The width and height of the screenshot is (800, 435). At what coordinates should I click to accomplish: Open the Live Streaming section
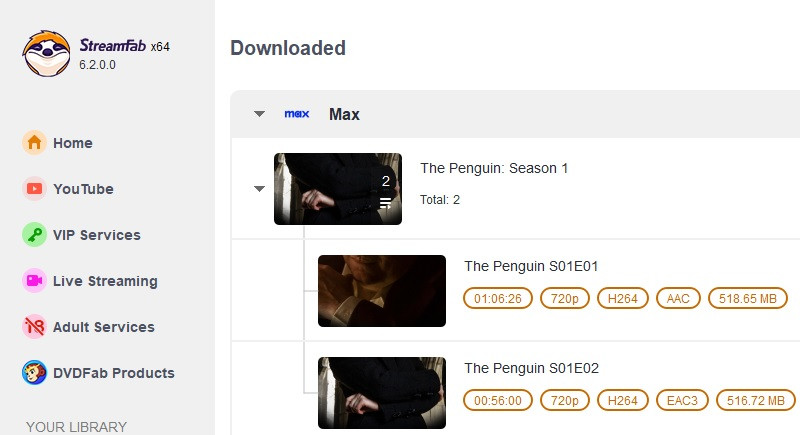[x=105, y=281]
